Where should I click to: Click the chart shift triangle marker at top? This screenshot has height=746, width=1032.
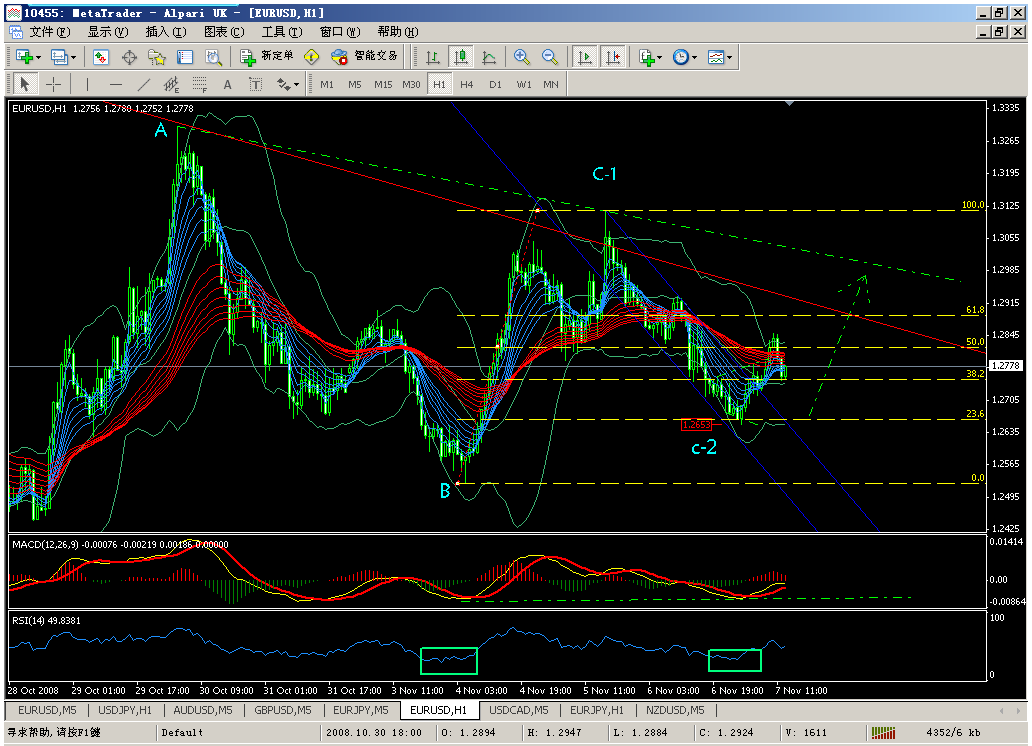point(789,103)
